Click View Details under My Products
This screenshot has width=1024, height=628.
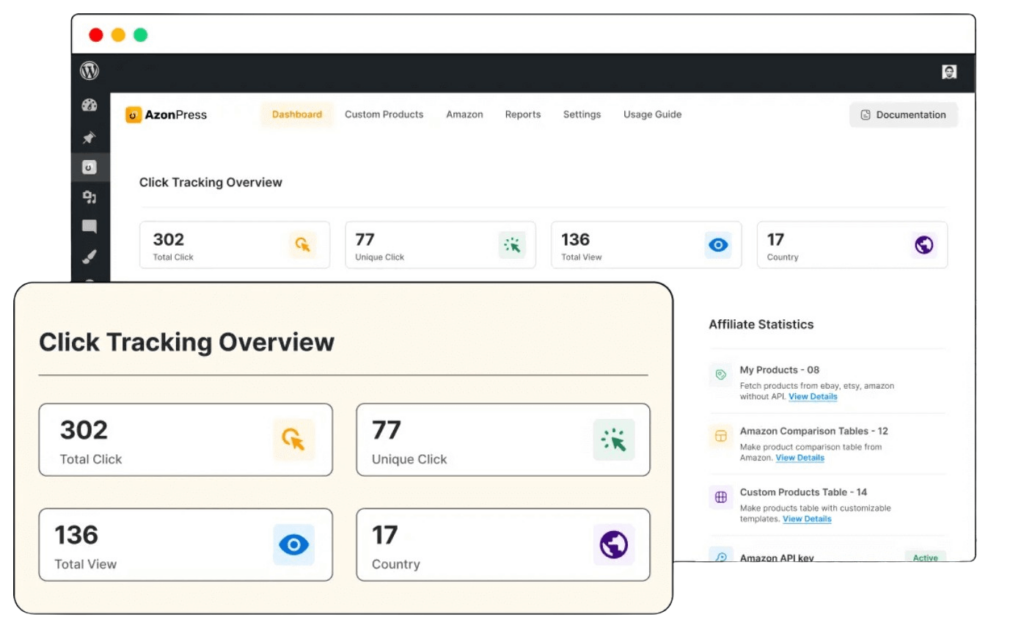812,397
